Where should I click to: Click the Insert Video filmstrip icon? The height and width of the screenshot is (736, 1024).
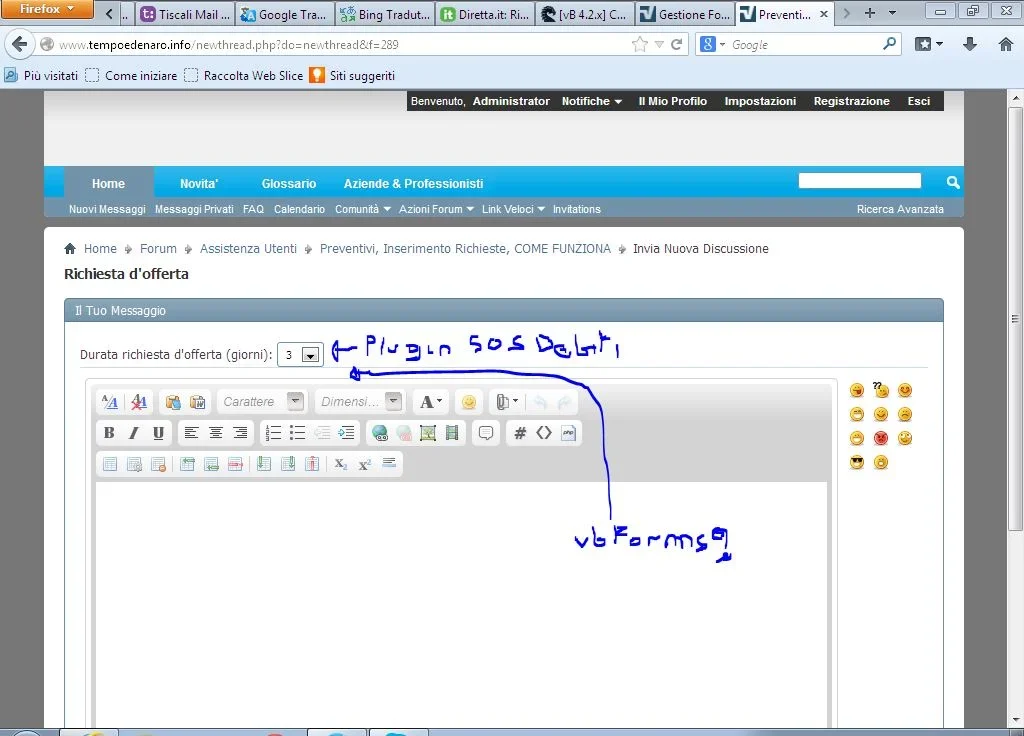pos(452,432)
